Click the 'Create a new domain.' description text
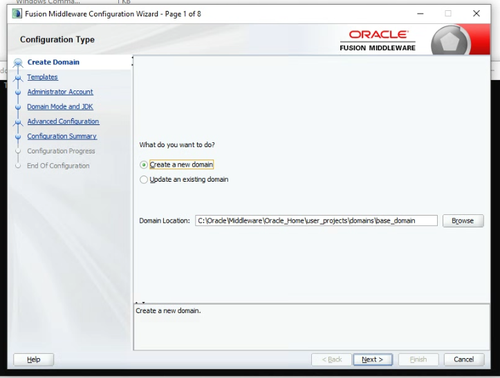 click(168, 311)
